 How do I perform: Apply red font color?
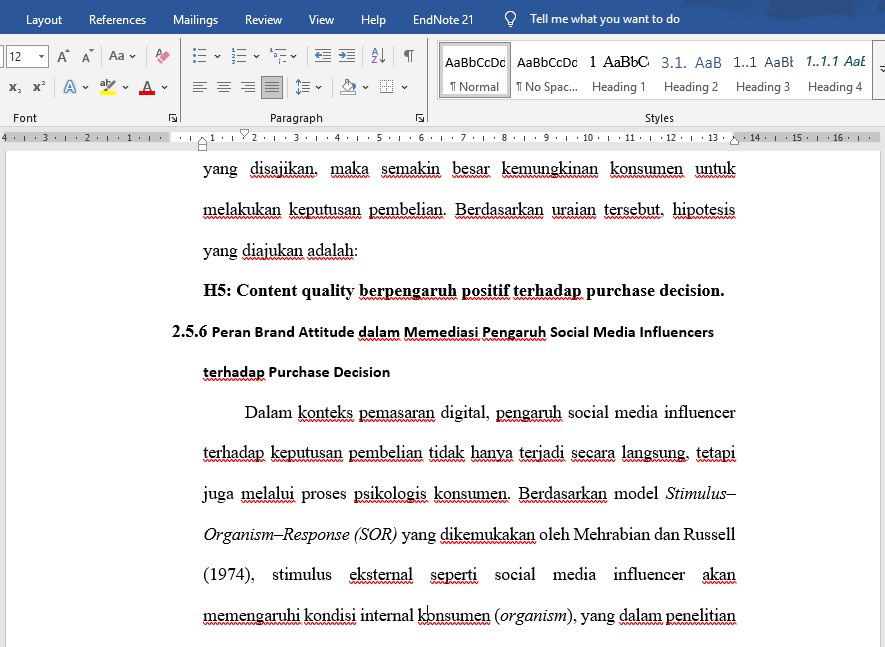147,87
